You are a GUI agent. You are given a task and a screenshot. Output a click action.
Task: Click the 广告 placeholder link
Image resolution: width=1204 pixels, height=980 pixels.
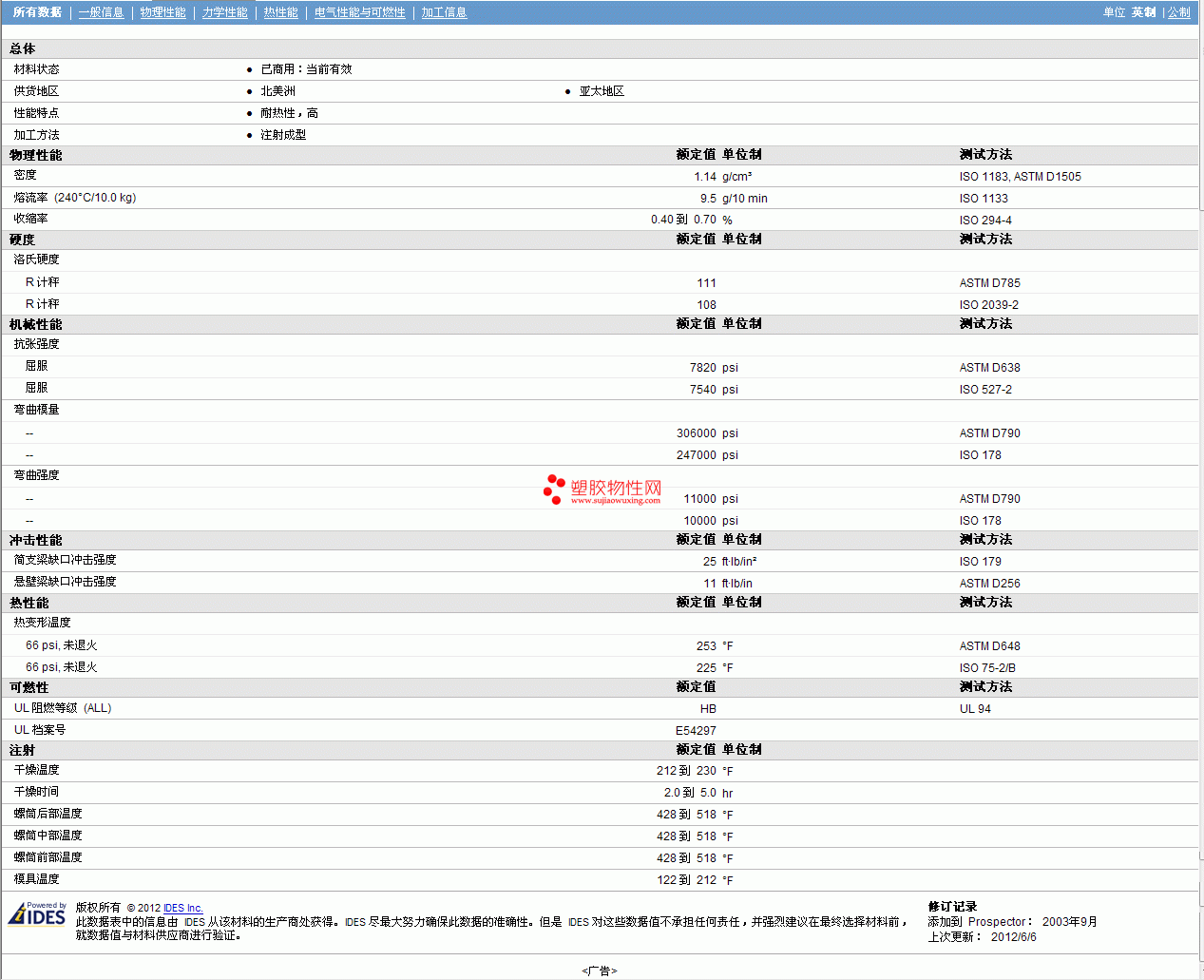[600, 970]
